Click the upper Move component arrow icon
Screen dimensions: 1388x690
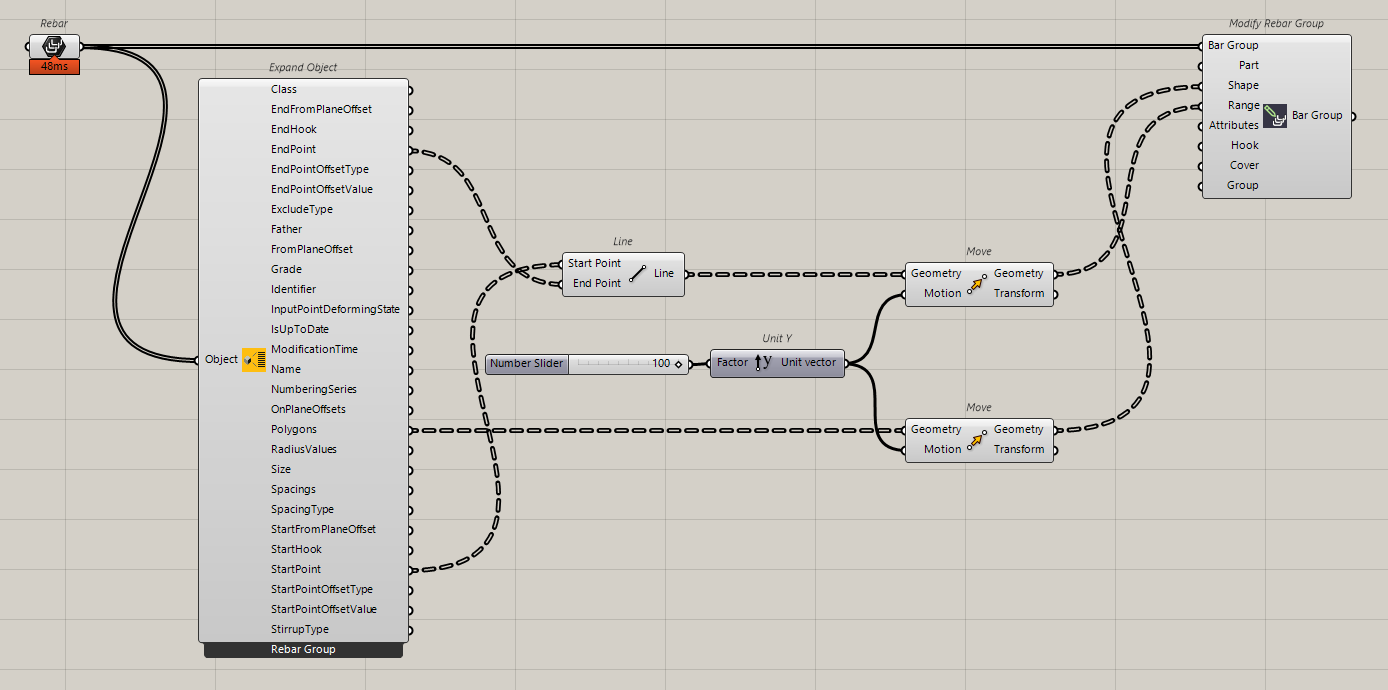coord(977,283)
